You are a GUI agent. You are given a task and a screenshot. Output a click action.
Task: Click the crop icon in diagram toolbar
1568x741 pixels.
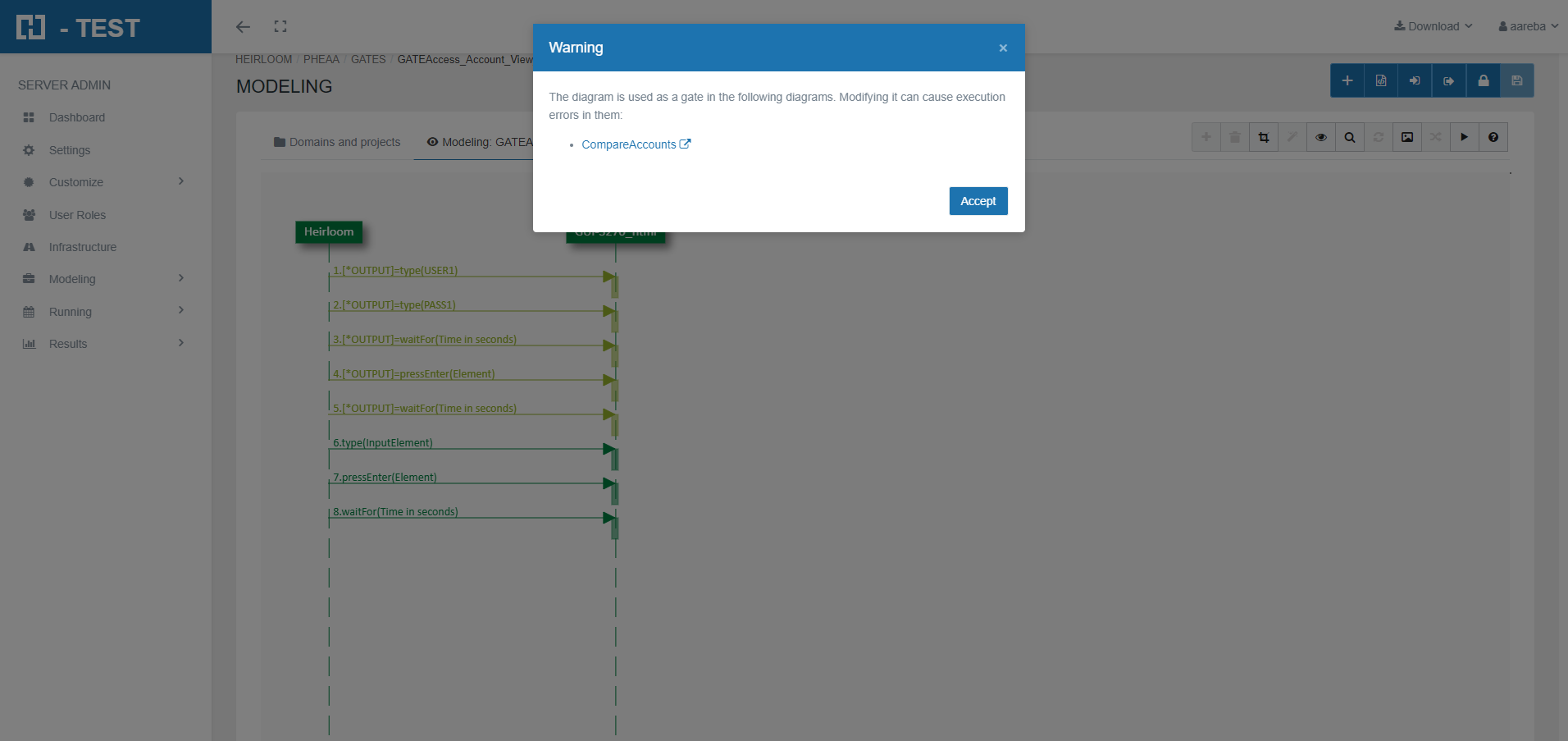[1263, 137]
